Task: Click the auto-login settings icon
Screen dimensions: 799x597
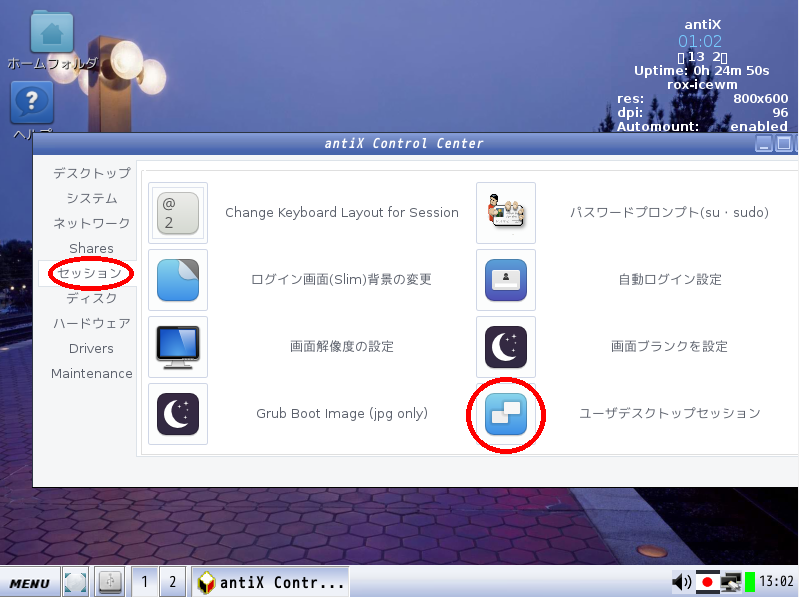Action: coord(505,280)
